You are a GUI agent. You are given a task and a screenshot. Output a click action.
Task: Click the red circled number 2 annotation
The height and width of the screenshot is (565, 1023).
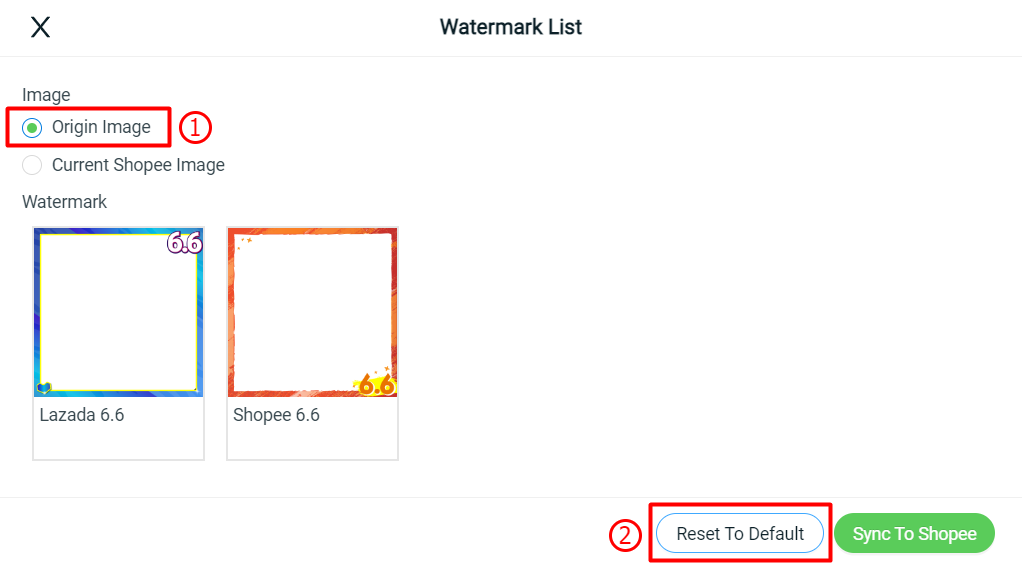tap(625, 535)
